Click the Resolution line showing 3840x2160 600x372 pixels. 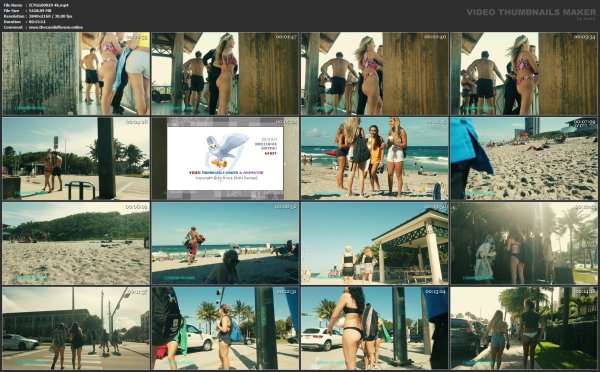coord(38,16)
